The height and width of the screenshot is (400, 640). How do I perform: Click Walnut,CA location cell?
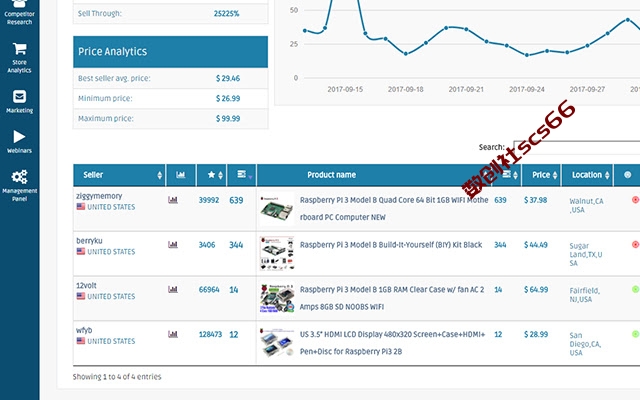[x=586, y=205]
